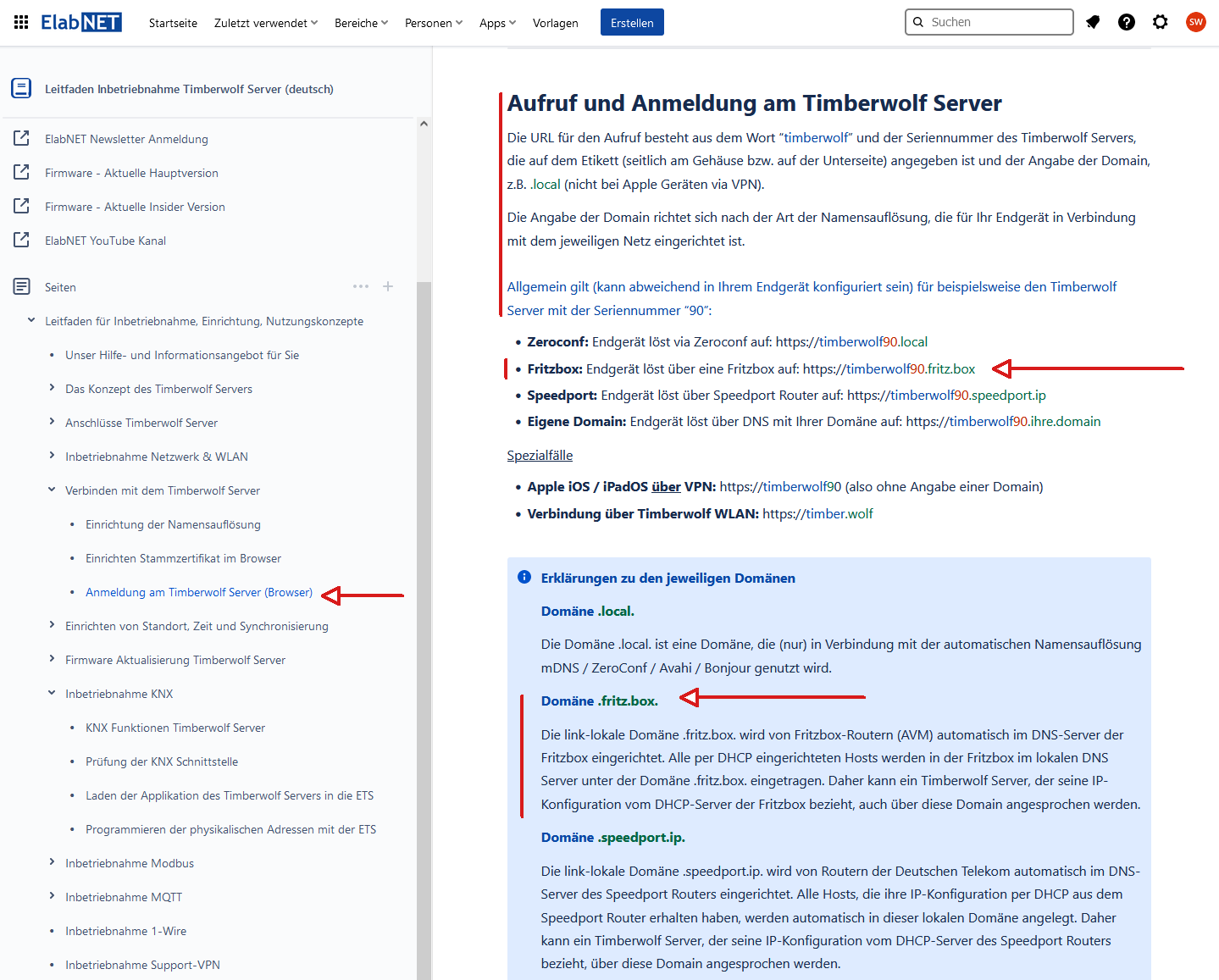This screenshot has height=980, width=1219.
Task: Click the Seiten pages icon
Action: 21,286
